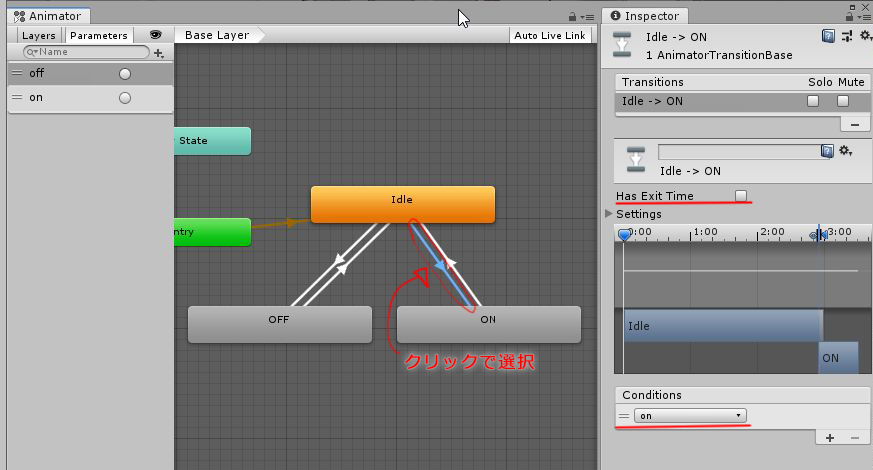This screenshot has height=470, width=873.
Task: Click the drag handle of 'on' parameter
Action: [x=17, y=97]
